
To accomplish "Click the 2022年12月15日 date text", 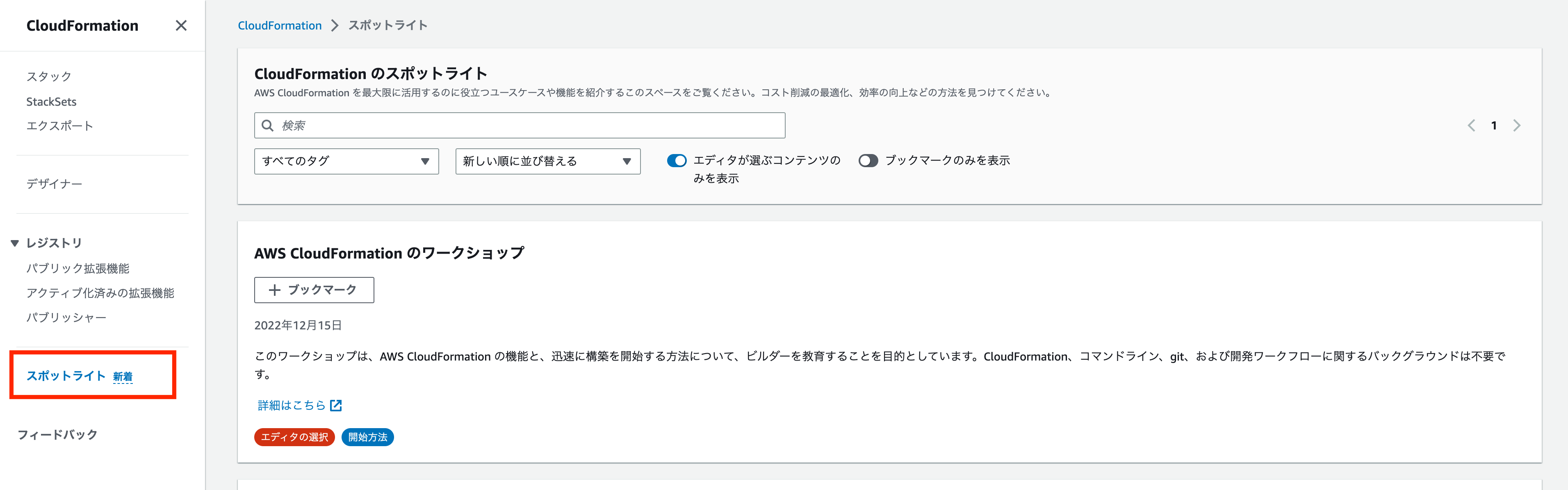I will [x=298, y=325].
